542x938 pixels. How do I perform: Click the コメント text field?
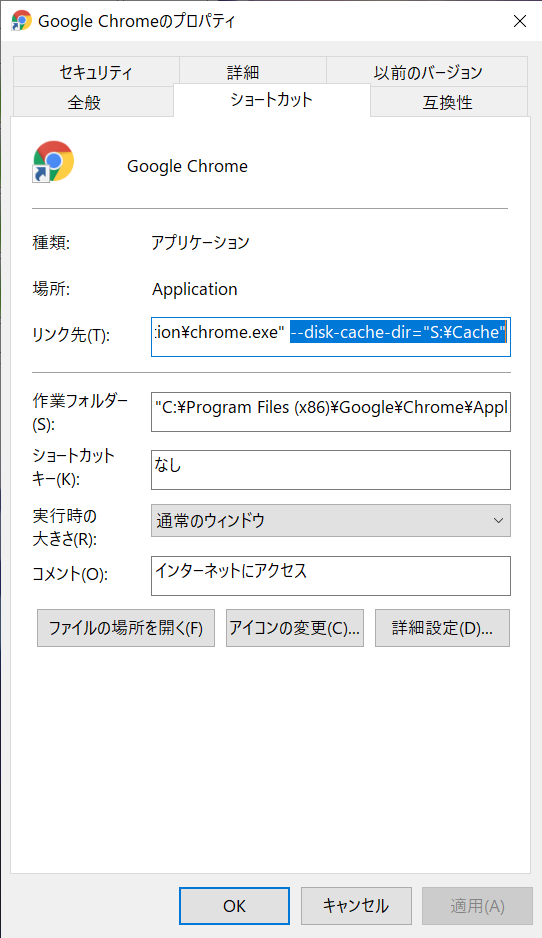point(331,575)
